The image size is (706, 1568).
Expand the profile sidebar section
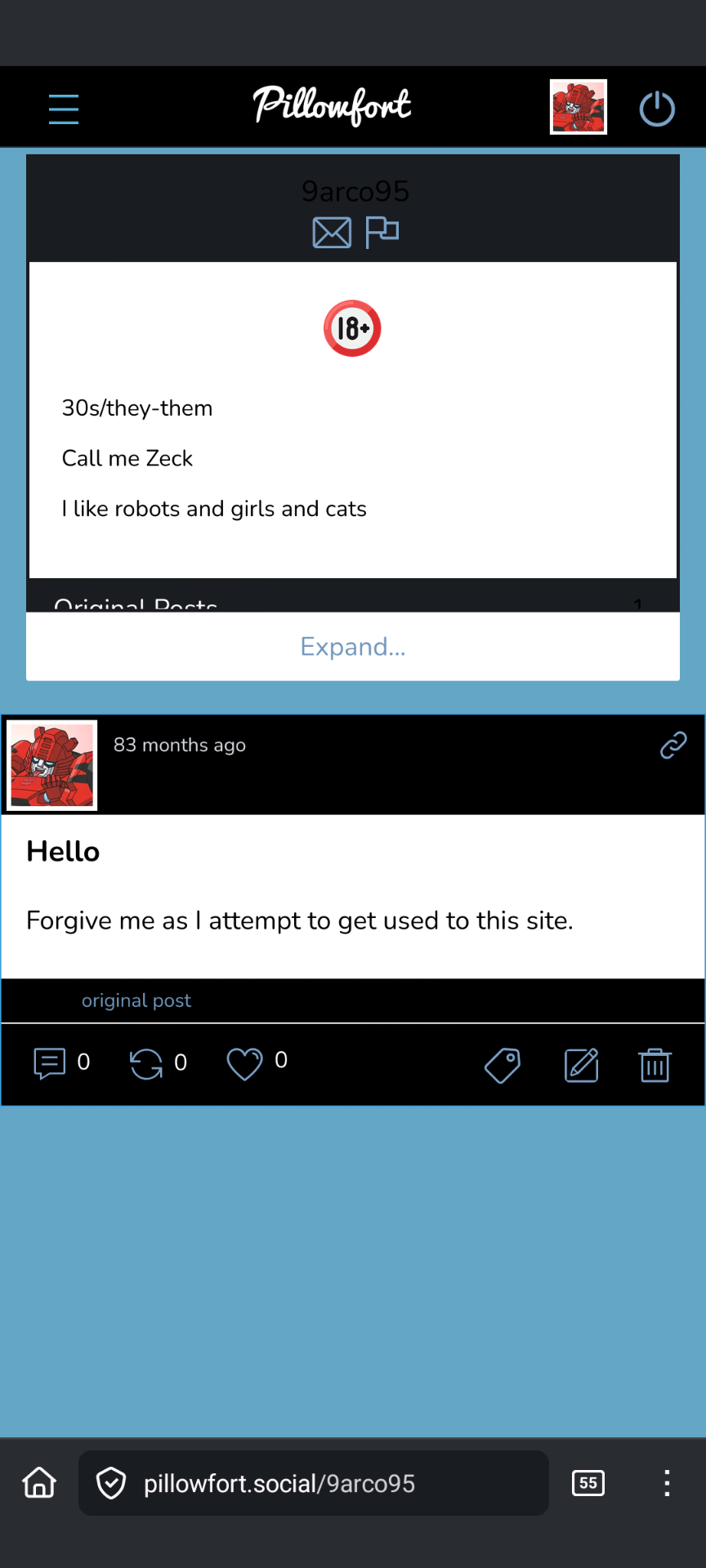(353, 647)
